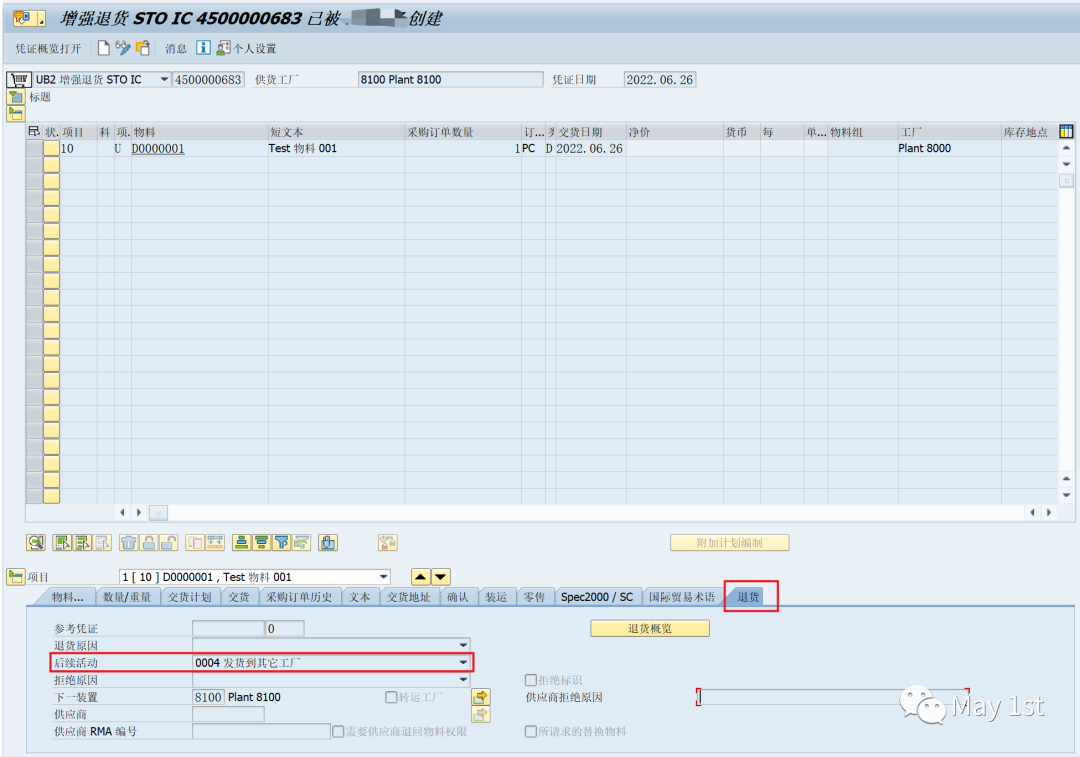This screenshot has width=1080, height=757.
Task: Switch to the 退货 tab
Action: [751, 596]
